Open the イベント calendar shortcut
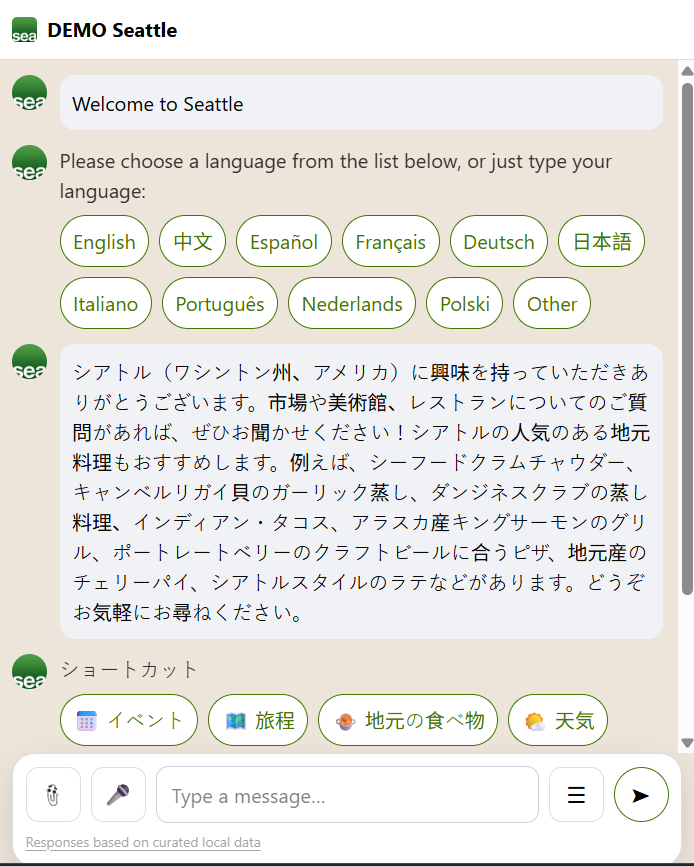Image resolution: width=694 pixels, height=866 pixels. 129,720
